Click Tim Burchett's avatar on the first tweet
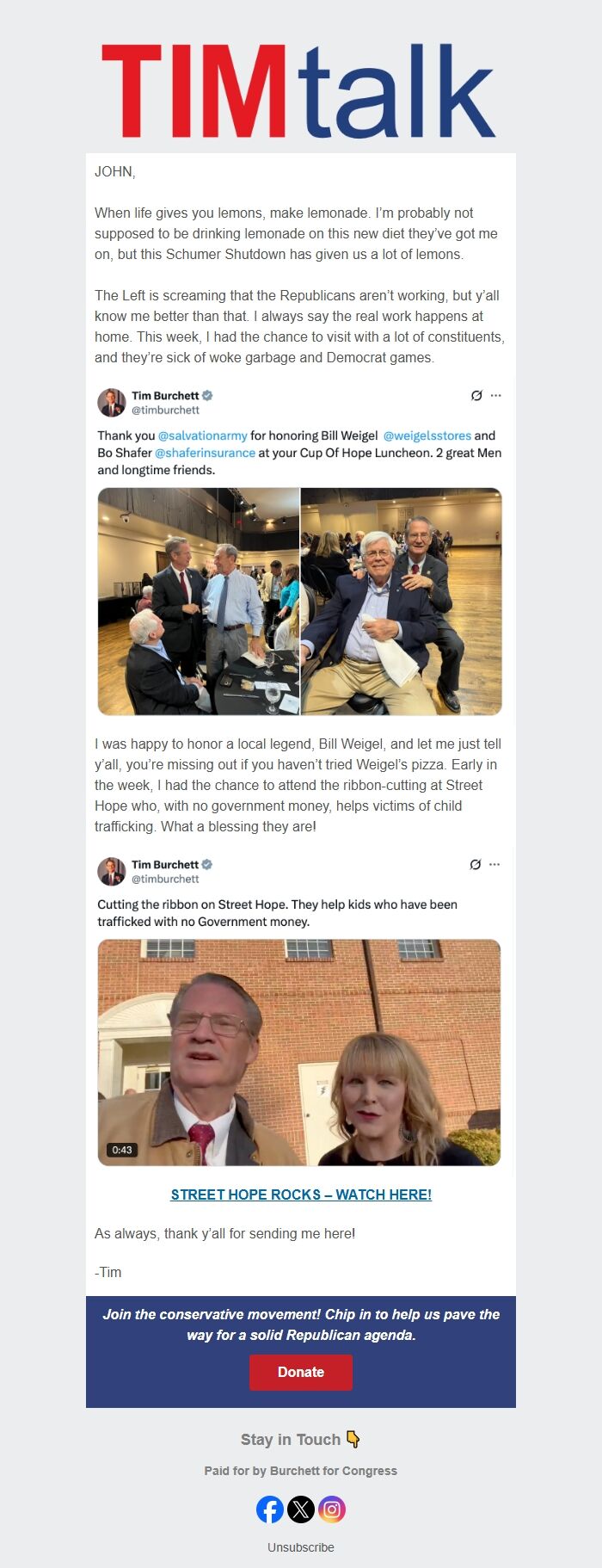This screenshot has height=1568, width=602. point(112,403)
